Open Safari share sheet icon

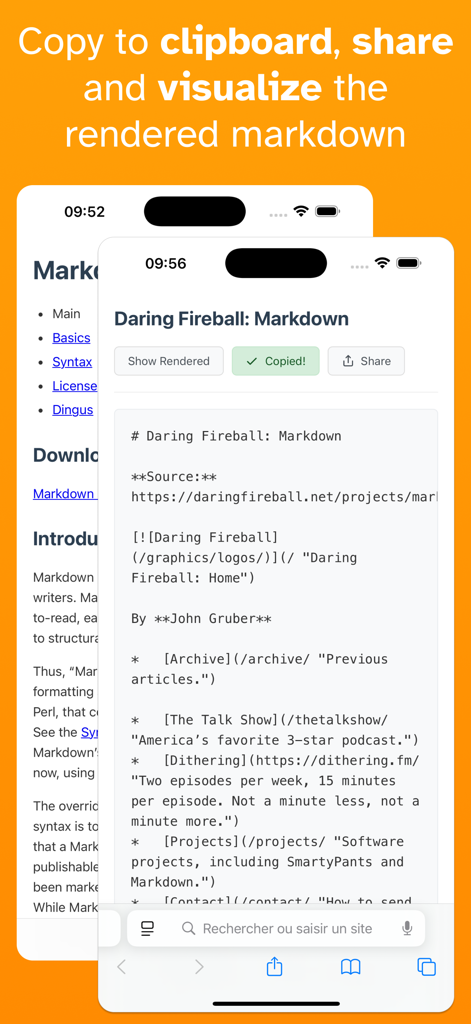(275, 967)
